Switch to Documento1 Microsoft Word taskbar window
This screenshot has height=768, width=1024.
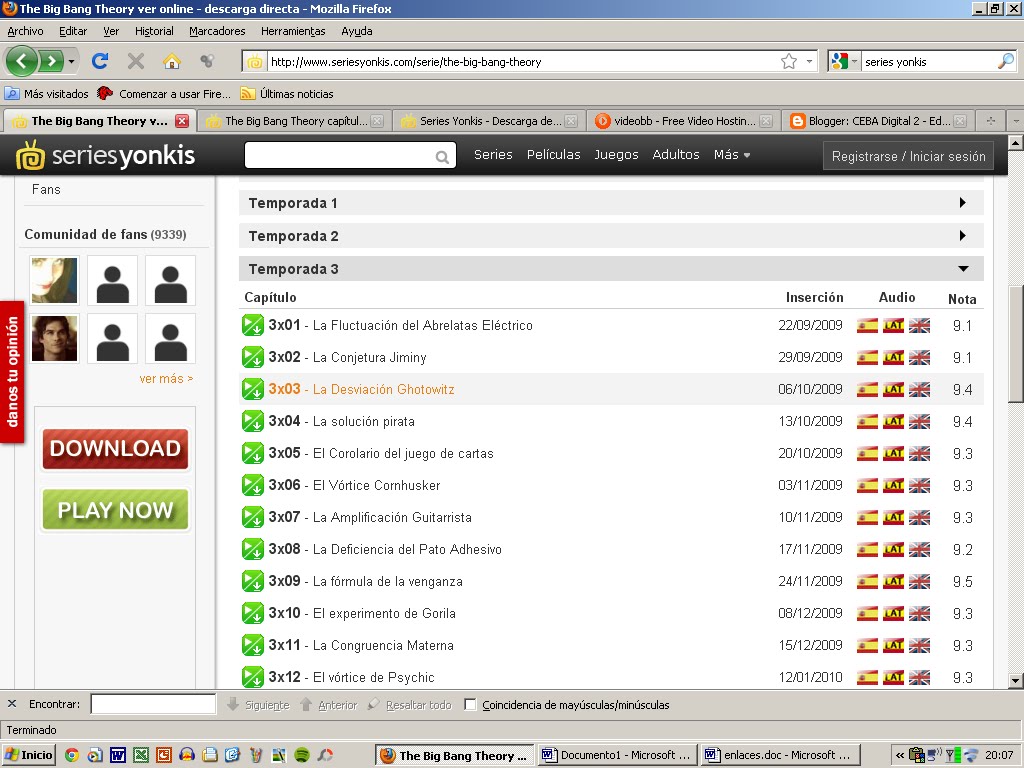pos(618,755)
